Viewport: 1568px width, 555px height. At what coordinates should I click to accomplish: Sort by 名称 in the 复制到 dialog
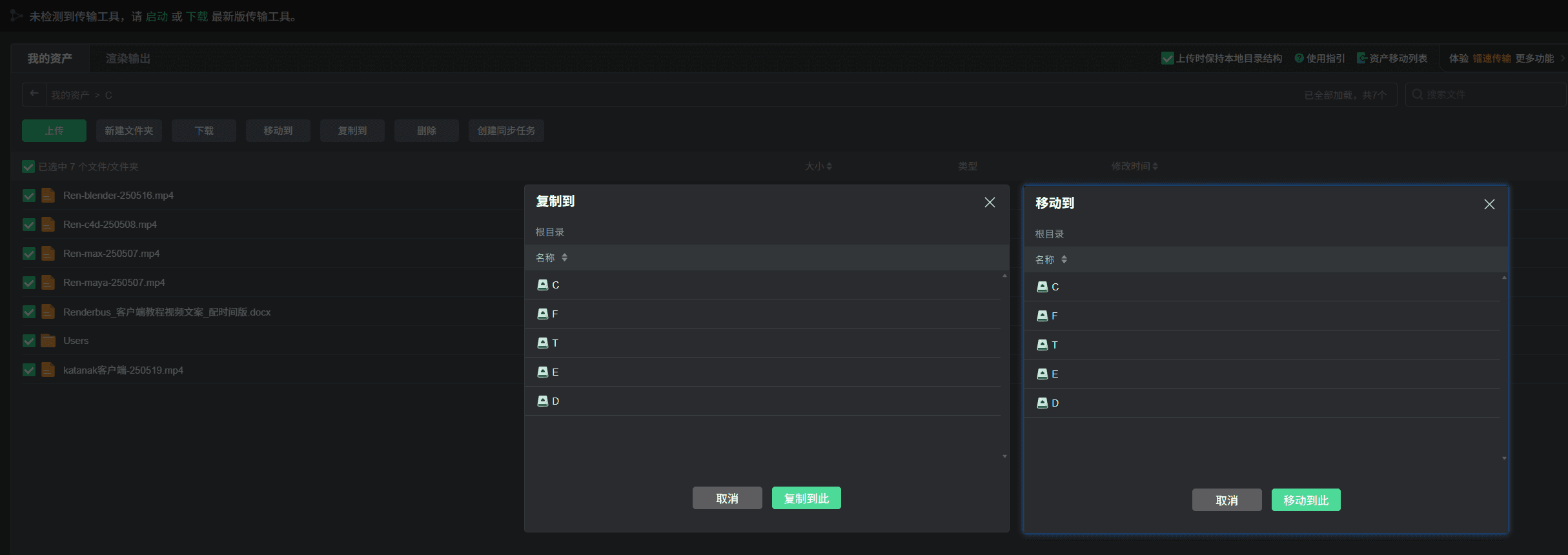(x=564, y=257)
